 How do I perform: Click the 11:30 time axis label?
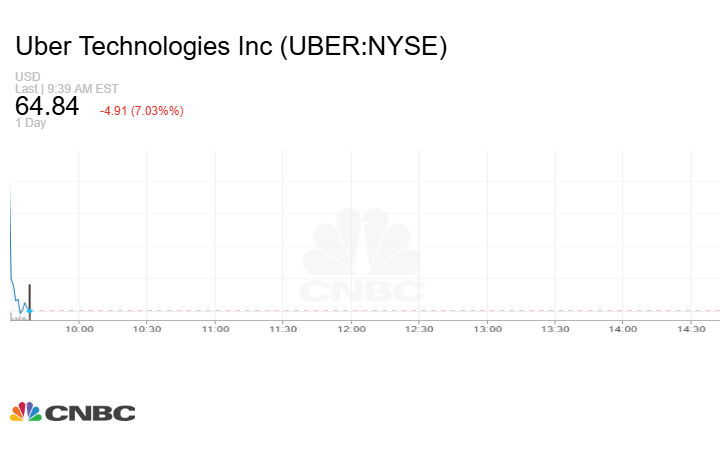point(283,328)
